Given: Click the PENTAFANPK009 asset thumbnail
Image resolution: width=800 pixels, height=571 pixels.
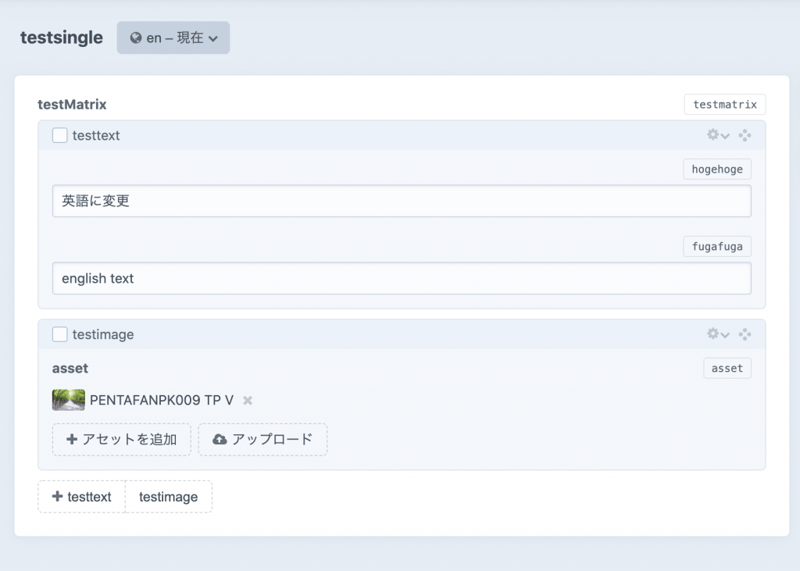Looking at the screenshot, I should 68,400.
